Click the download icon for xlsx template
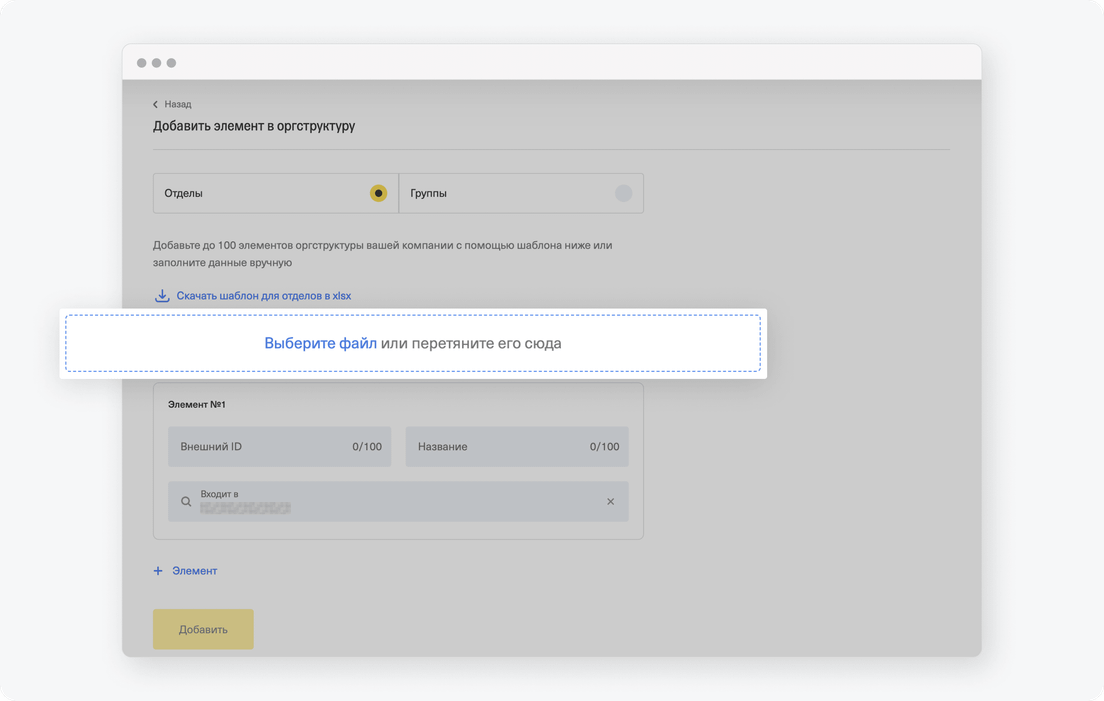The width and height of the screenshot is (1104, 701). click(162, 296)
